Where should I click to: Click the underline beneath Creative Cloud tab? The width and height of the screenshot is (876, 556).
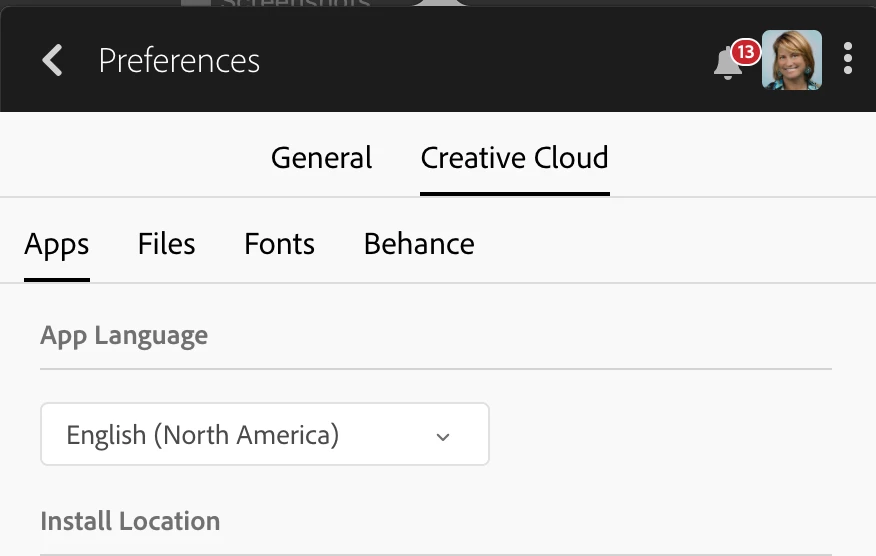coord(514,193)
